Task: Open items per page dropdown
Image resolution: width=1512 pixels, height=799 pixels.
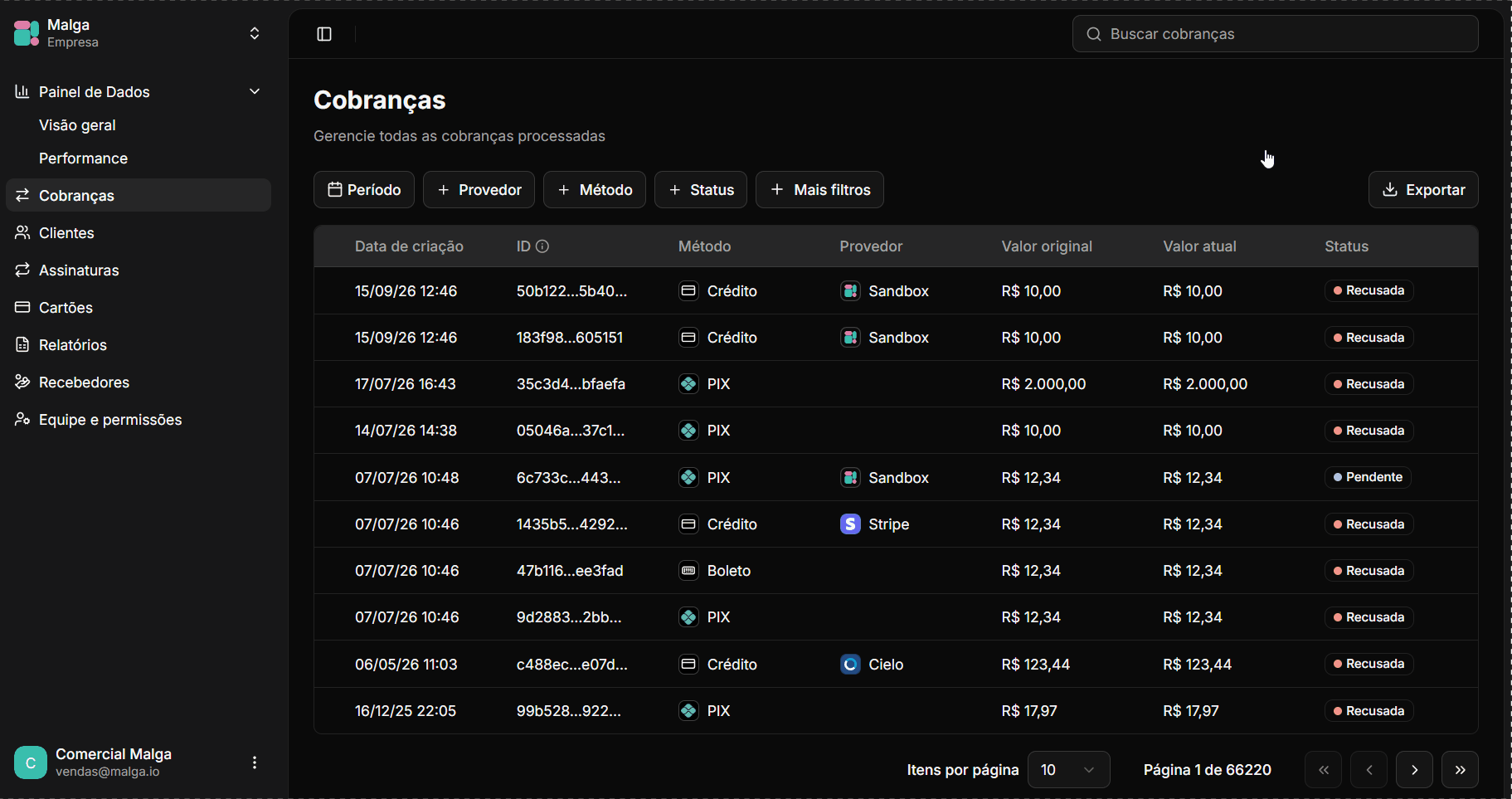Action: [x=1068, y=770]
